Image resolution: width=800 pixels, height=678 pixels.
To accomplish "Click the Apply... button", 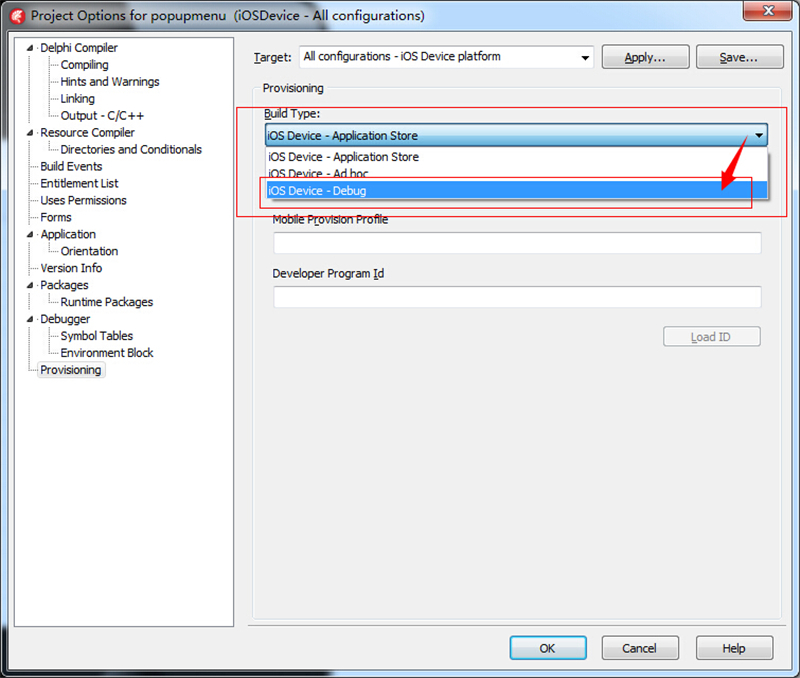I will pyautogui.click(x=645, y=57).
